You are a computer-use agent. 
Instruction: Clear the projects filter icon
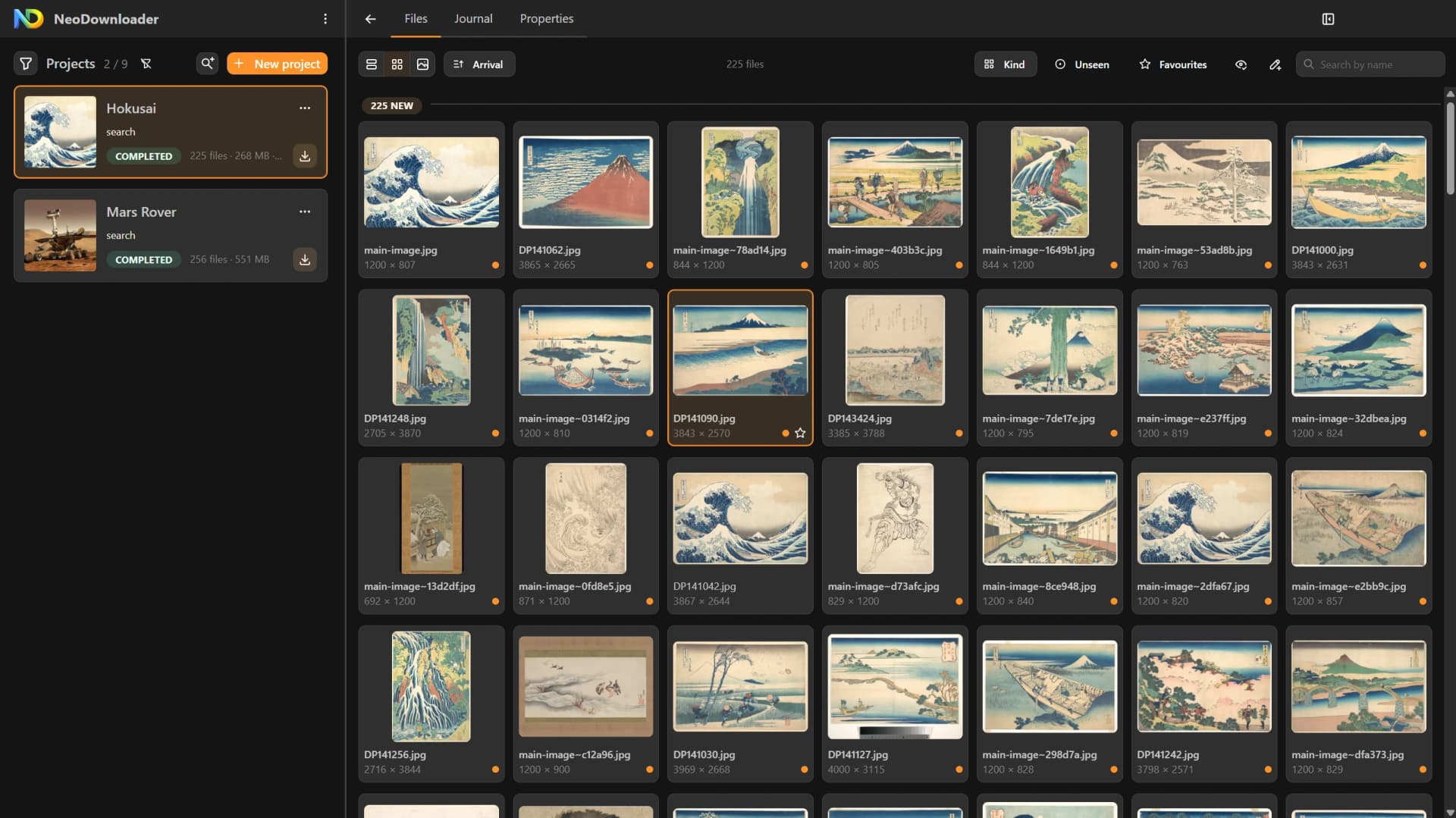tap(146, 64)
